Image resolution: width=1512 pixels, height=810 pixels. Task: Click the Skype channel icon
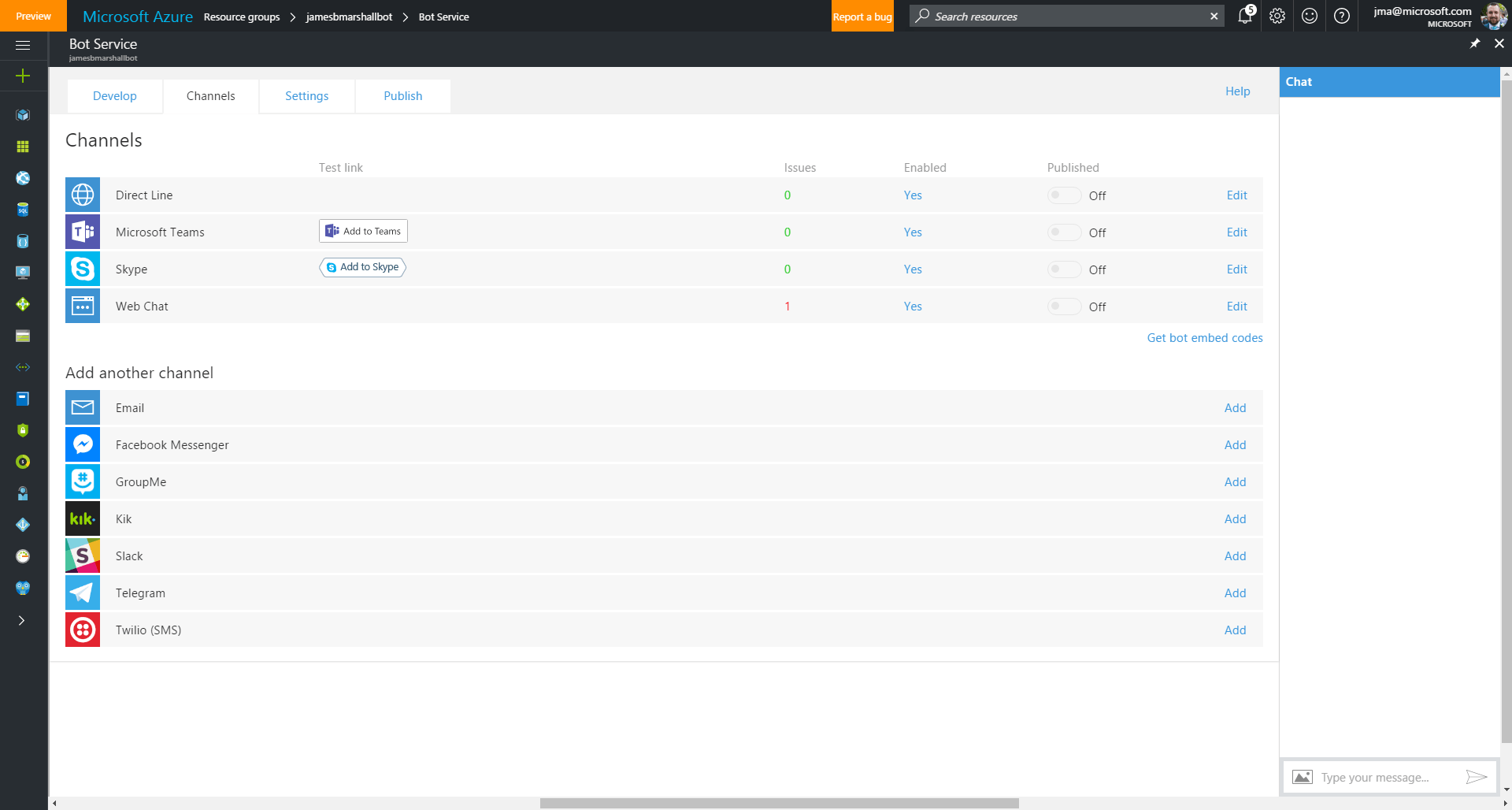click(83, 269)
